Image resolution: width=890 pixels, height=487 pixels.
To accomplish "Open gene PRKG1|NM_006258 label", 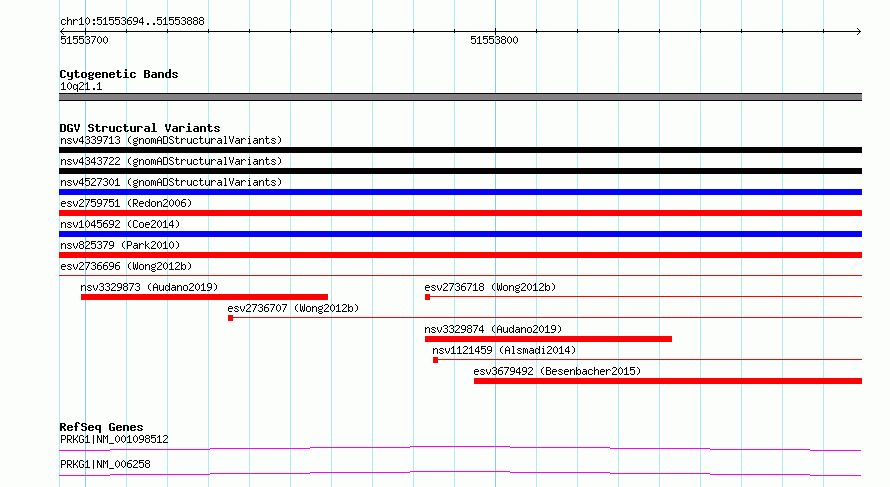I will coord(105,464).
